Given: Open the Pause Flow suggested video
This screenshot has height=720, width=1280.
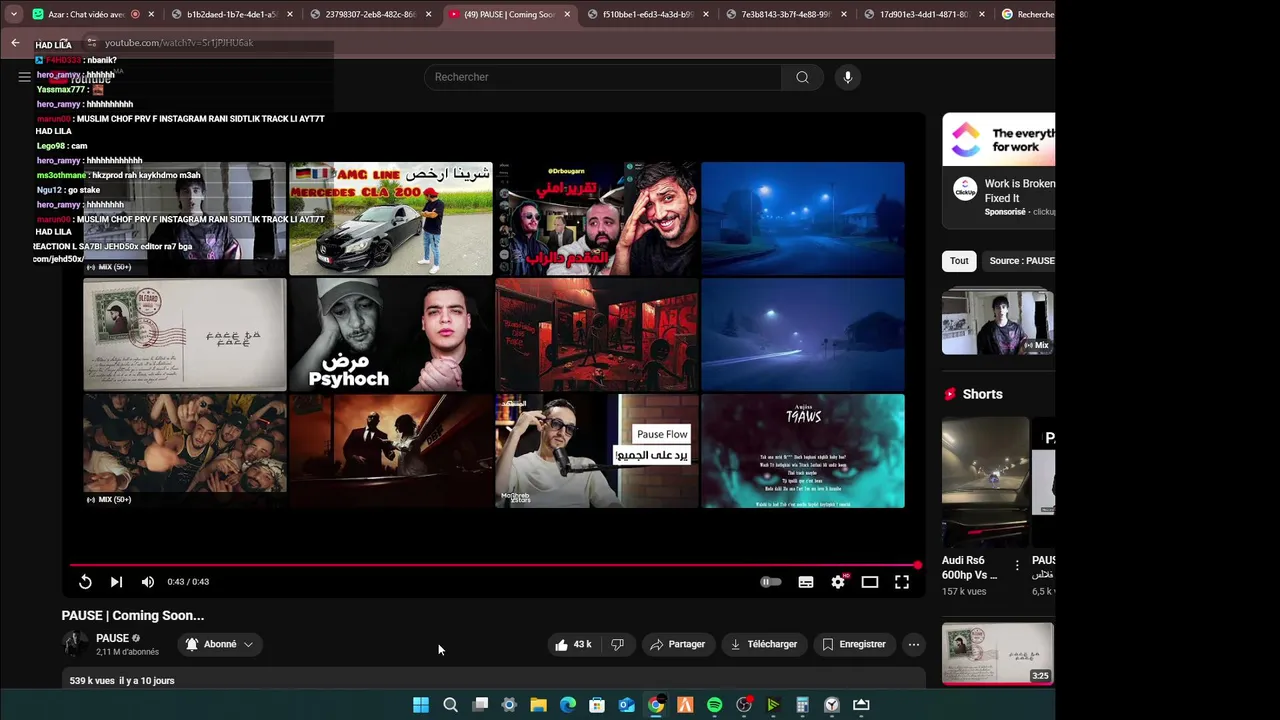Looking at the screenshot, I should coord(597,451).
